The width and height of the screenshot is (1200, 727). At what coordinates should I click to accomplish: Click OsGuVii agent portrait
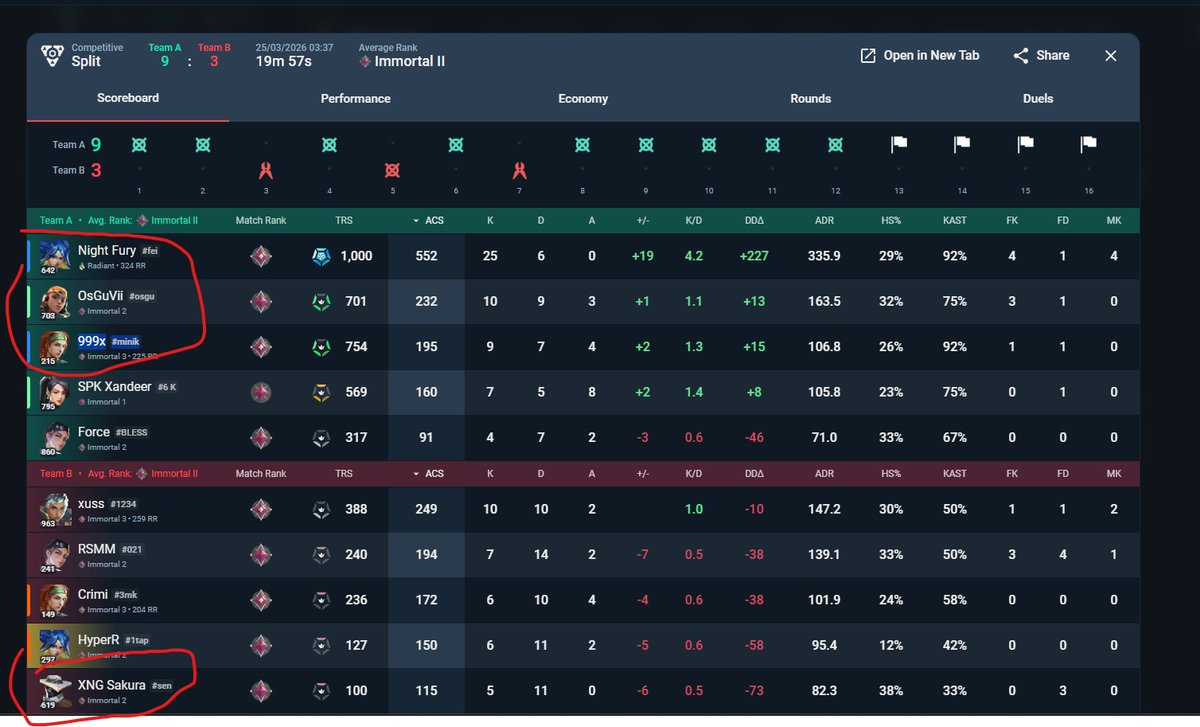click(53, 302)
